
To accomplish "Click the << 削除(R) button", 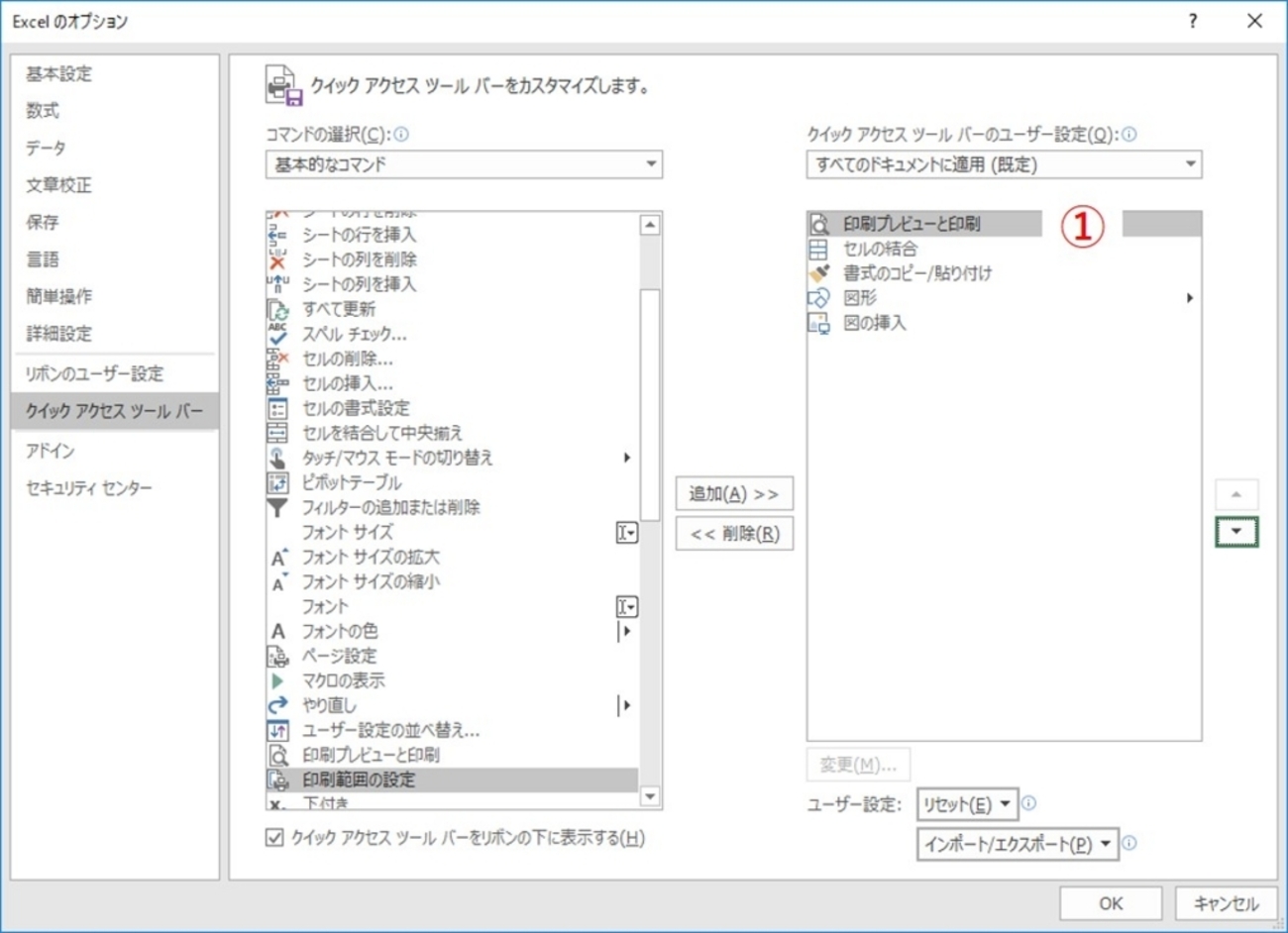I will click(x=734, y=534).
